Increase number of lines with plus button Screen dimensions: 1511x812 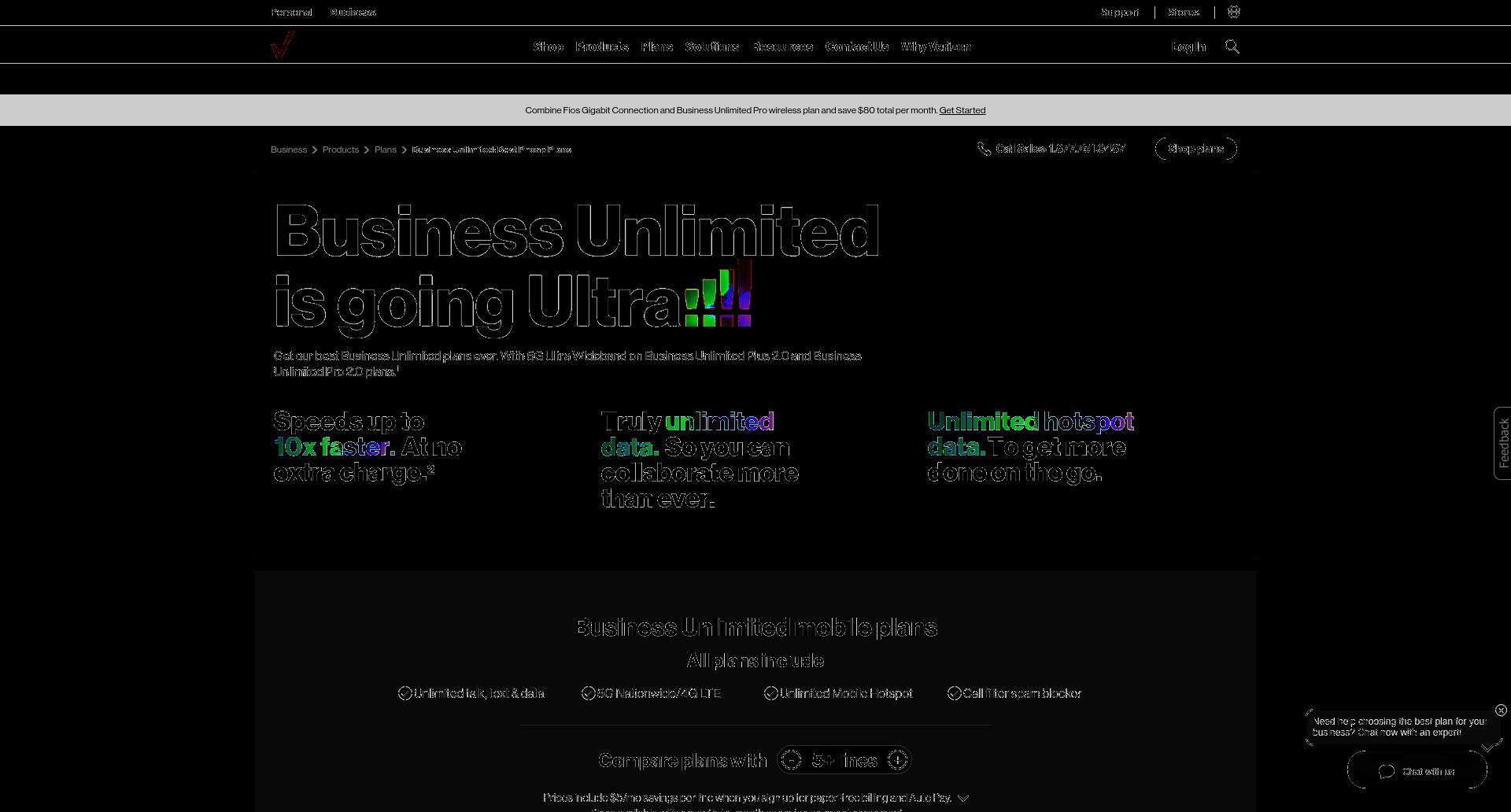(898, 760)
